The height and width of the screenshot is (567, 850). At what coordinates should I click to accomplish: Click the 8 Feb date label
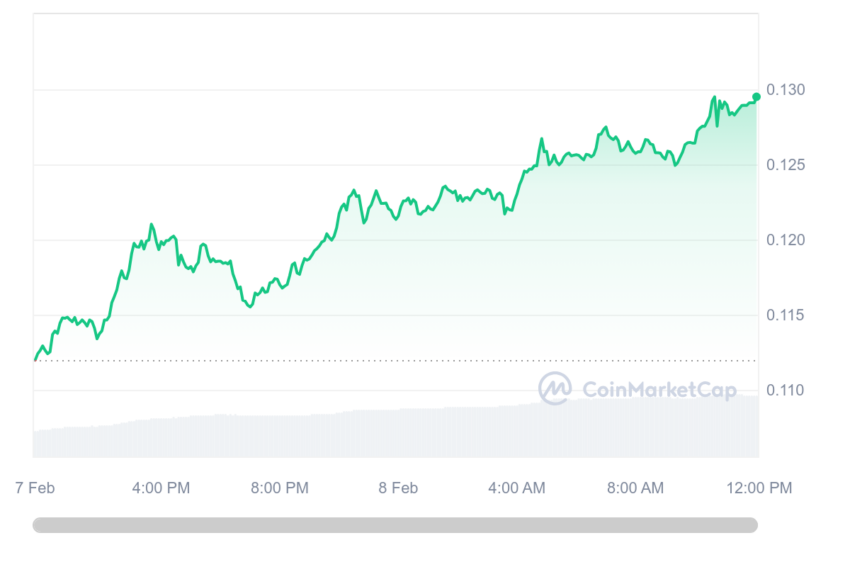point(398,488)
